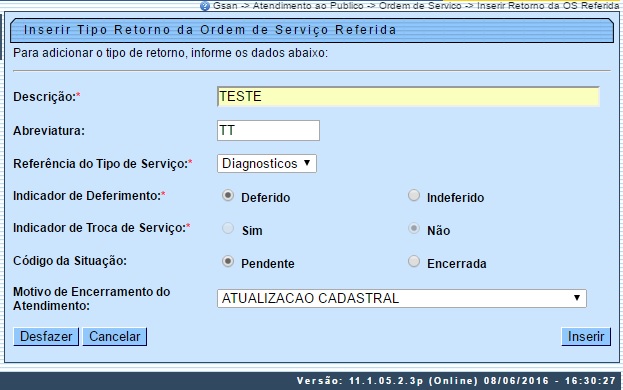Select Sim for Indicador de Troca de Serviço
Viewport: 623px width, 390px height.
[x=228, y=228]
